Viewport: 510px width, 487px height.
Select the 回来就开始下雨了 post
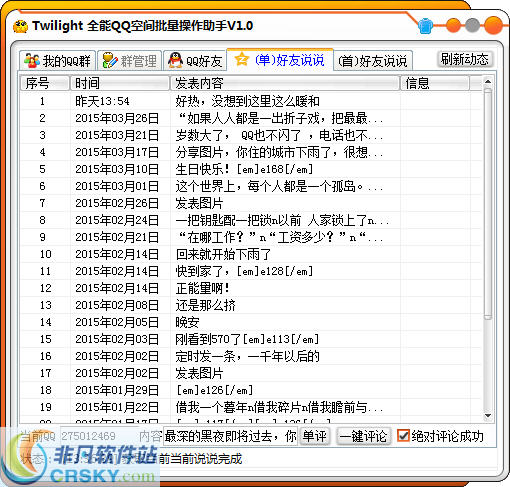(251, 254)
